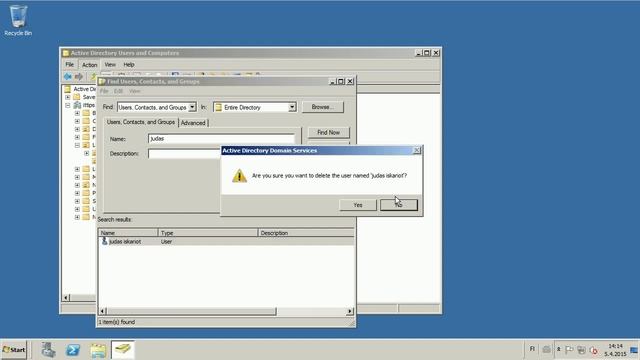The height and width of the screenshot is (360, 640).
Task: Click the User type cell of judas iskariot
Action: (x=167, y=242)
